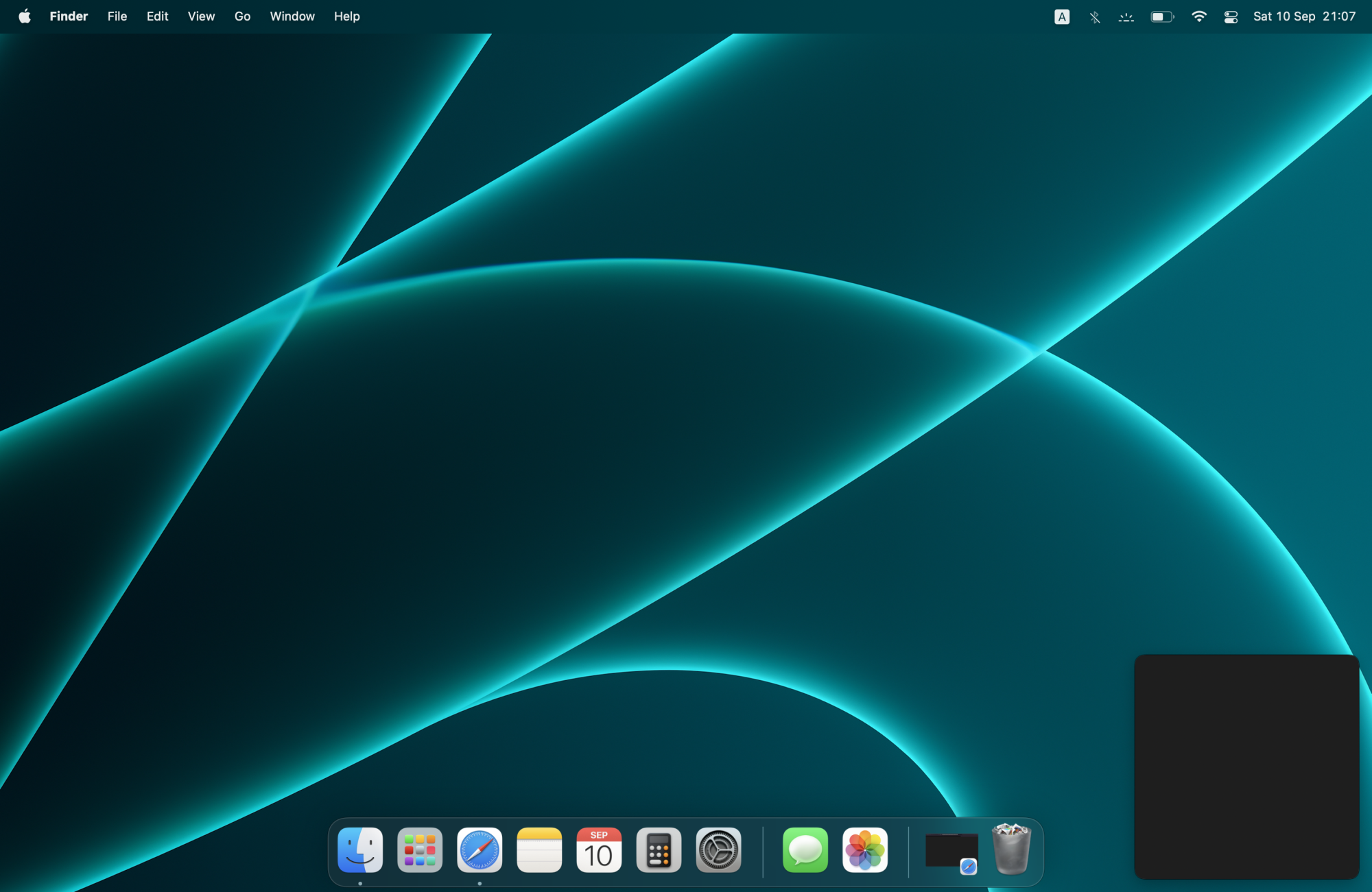Click the date and time clock
Viewport: 1372px width, 892px height.
point(1304,16)
